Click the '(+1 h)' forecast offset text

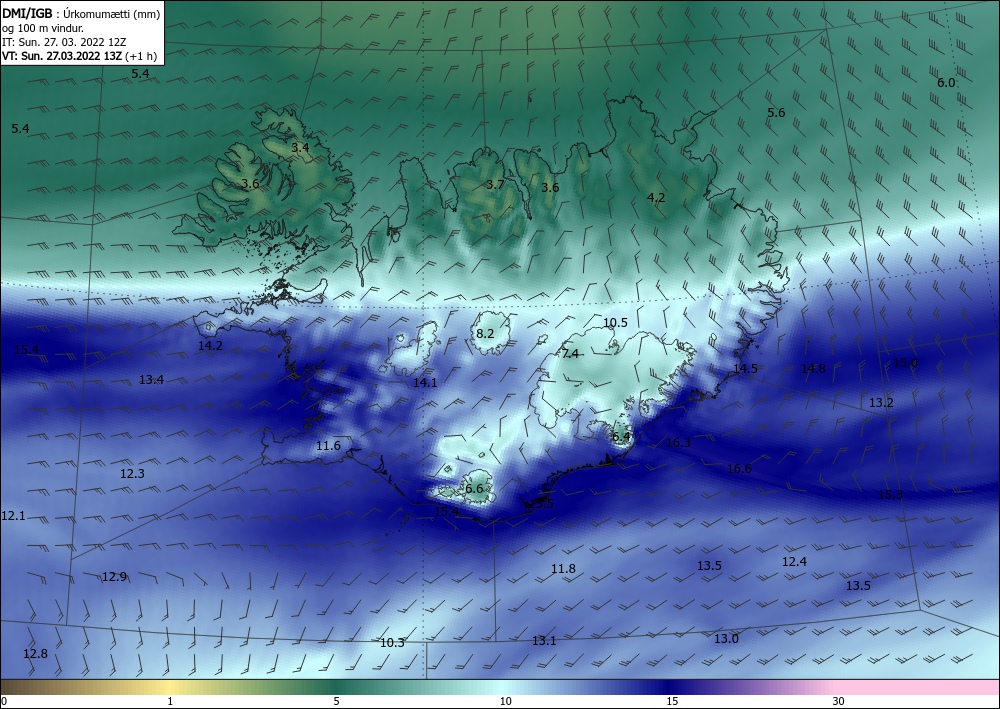(x=140, y=55)
